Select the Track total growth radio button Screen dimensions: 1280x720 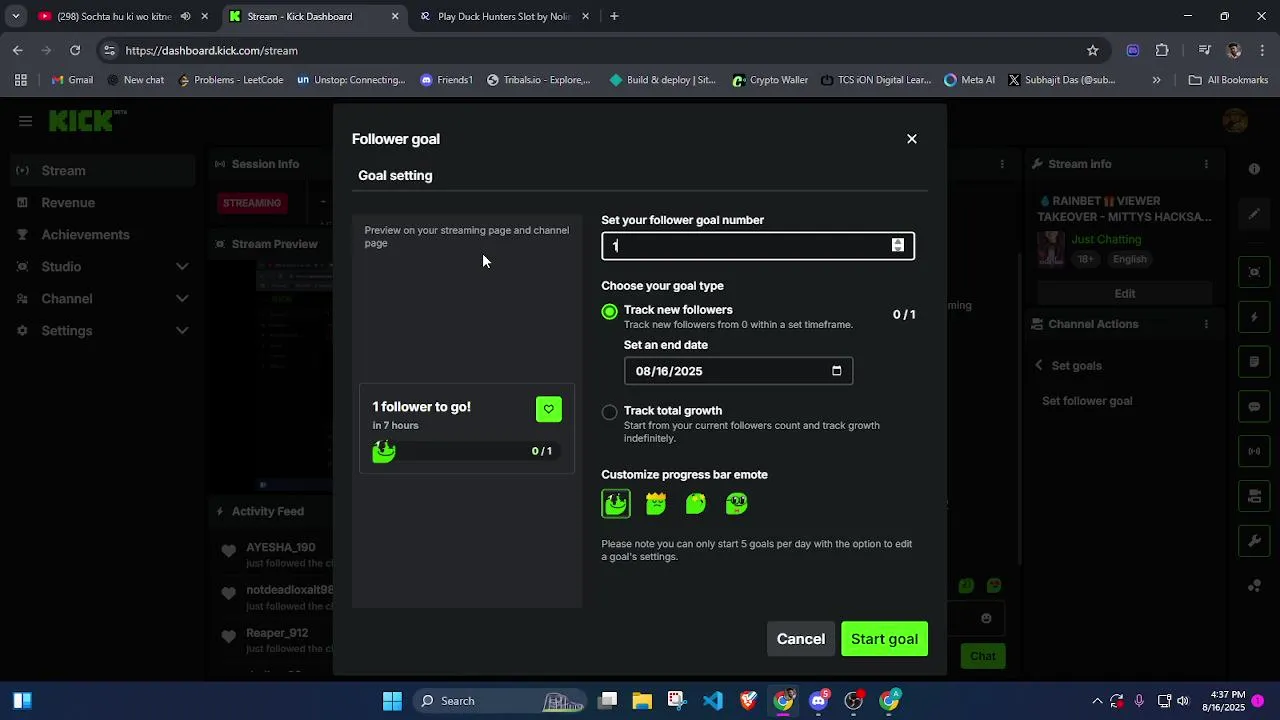pyautogui.click(x=610, y=412)
